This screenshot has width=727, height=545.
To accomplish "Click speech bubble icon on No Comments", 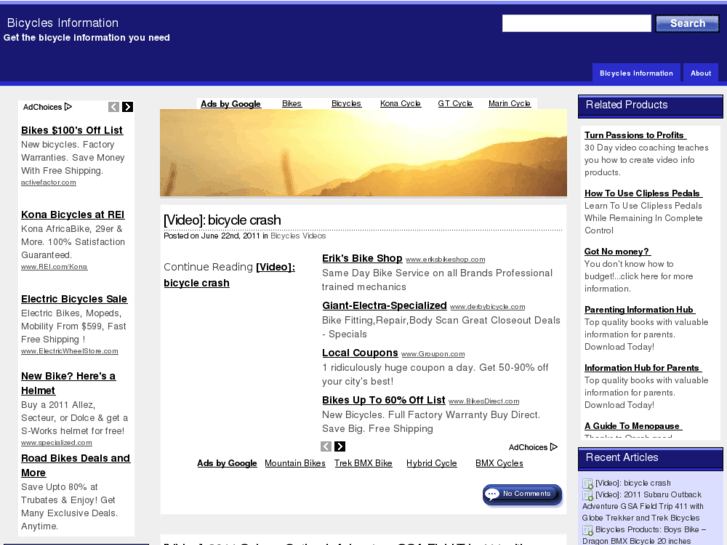I will (x=492, y=494).
